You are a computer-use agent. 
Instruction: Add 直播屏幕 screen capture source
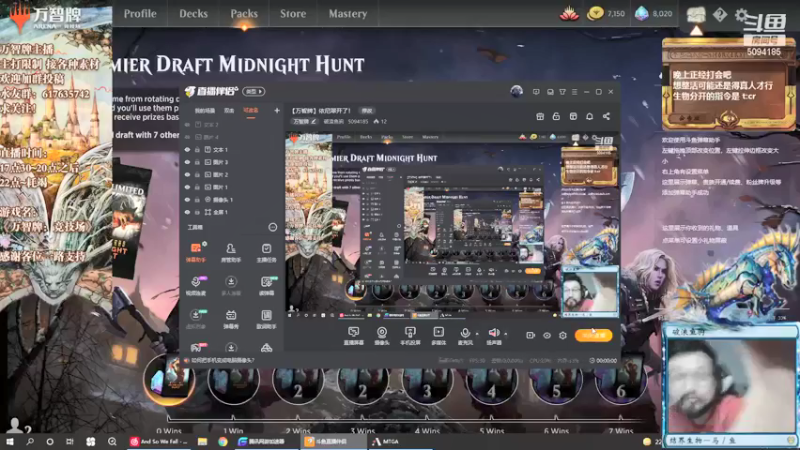coord(353,336)
